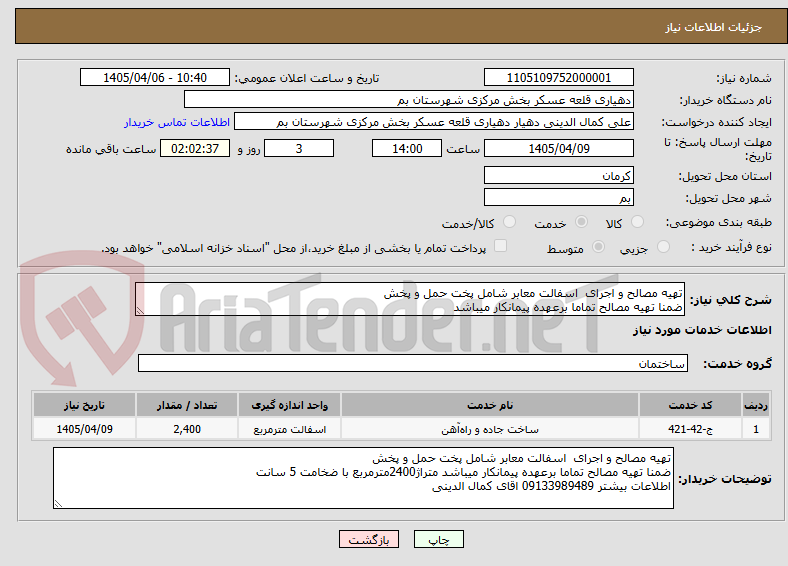
Task: Click the شرح کلی نیاز description textarea
Action: (410, 299)
